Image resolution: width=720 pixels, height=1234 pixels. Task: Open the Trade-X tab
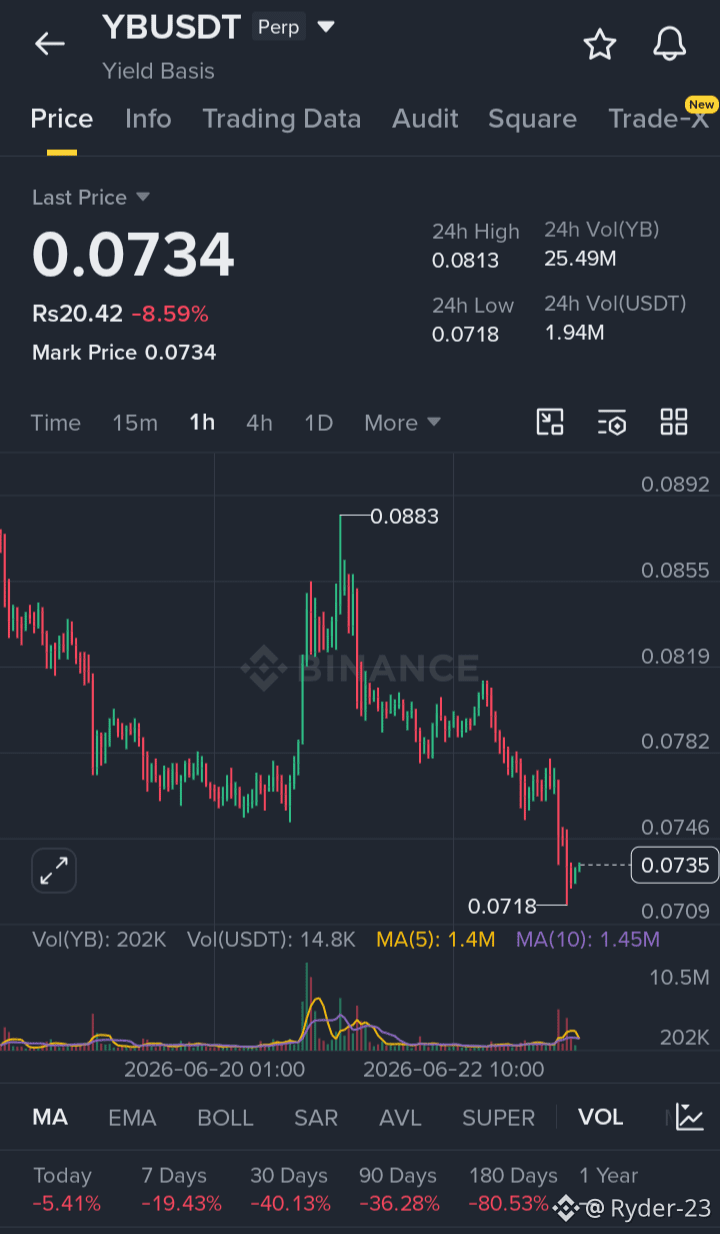click(x=658, y=119)
